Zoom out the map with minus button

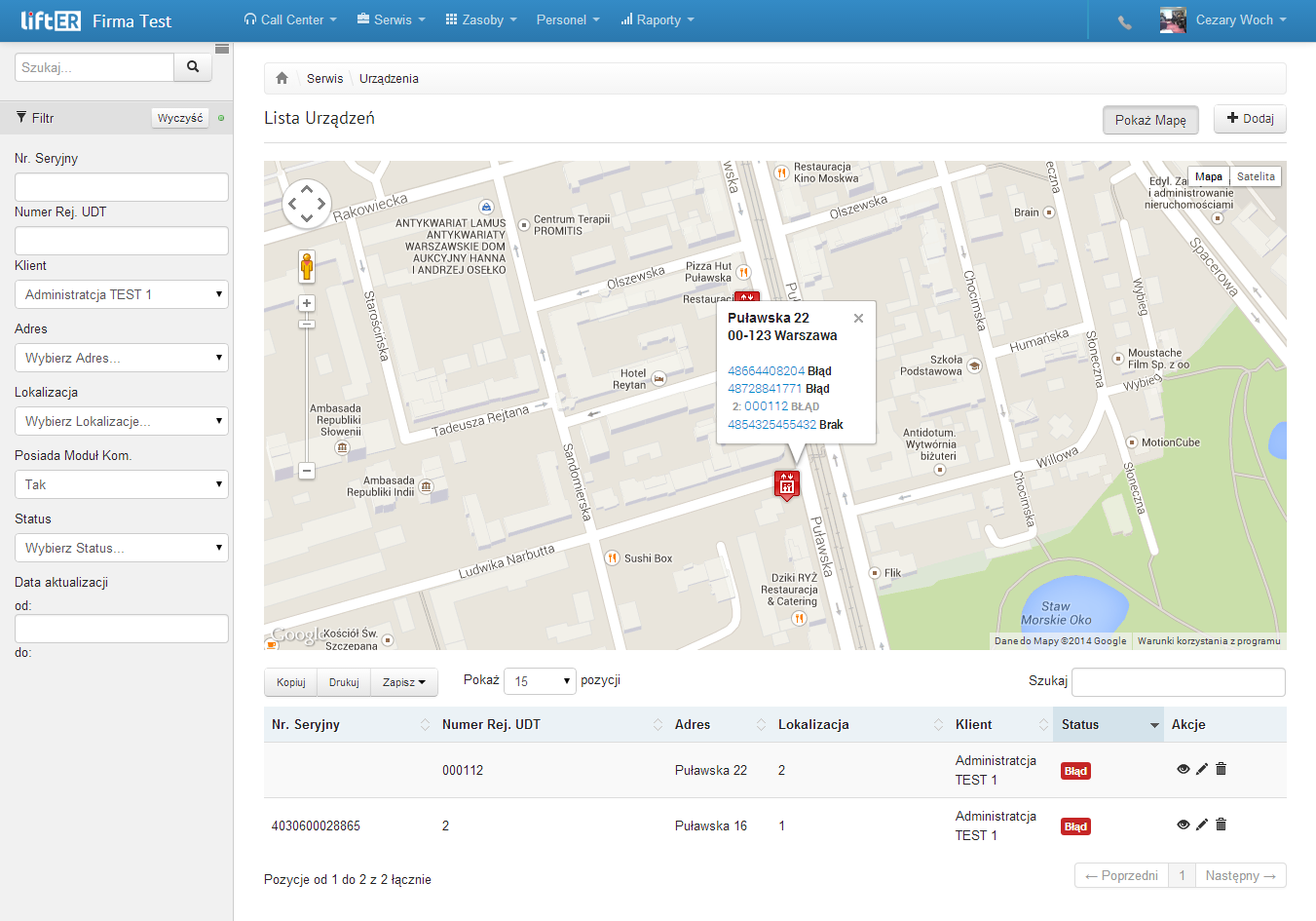[307, 471]
